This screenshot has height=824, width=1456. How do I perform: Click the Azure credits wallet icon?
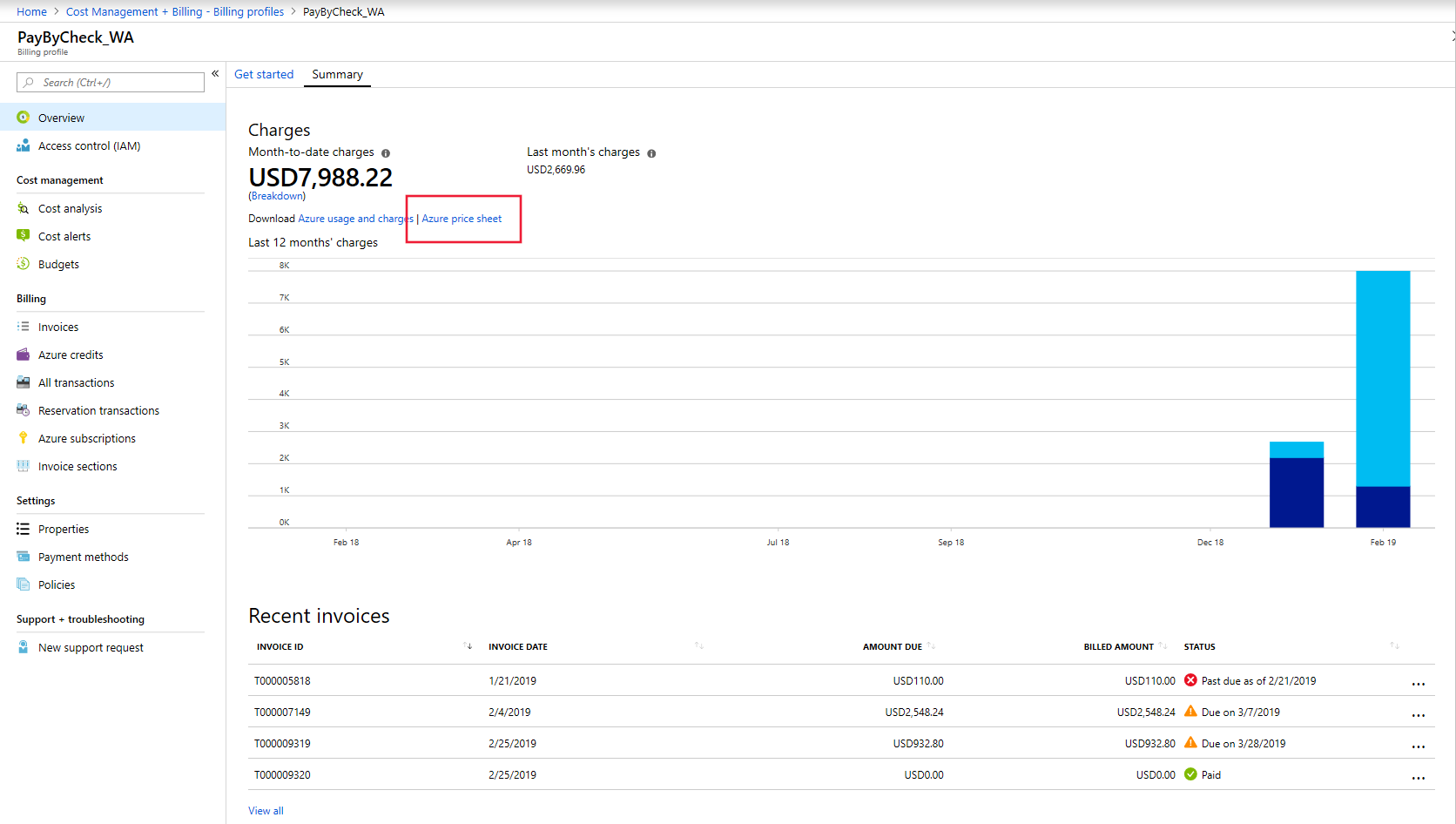(x=24, y=355)
